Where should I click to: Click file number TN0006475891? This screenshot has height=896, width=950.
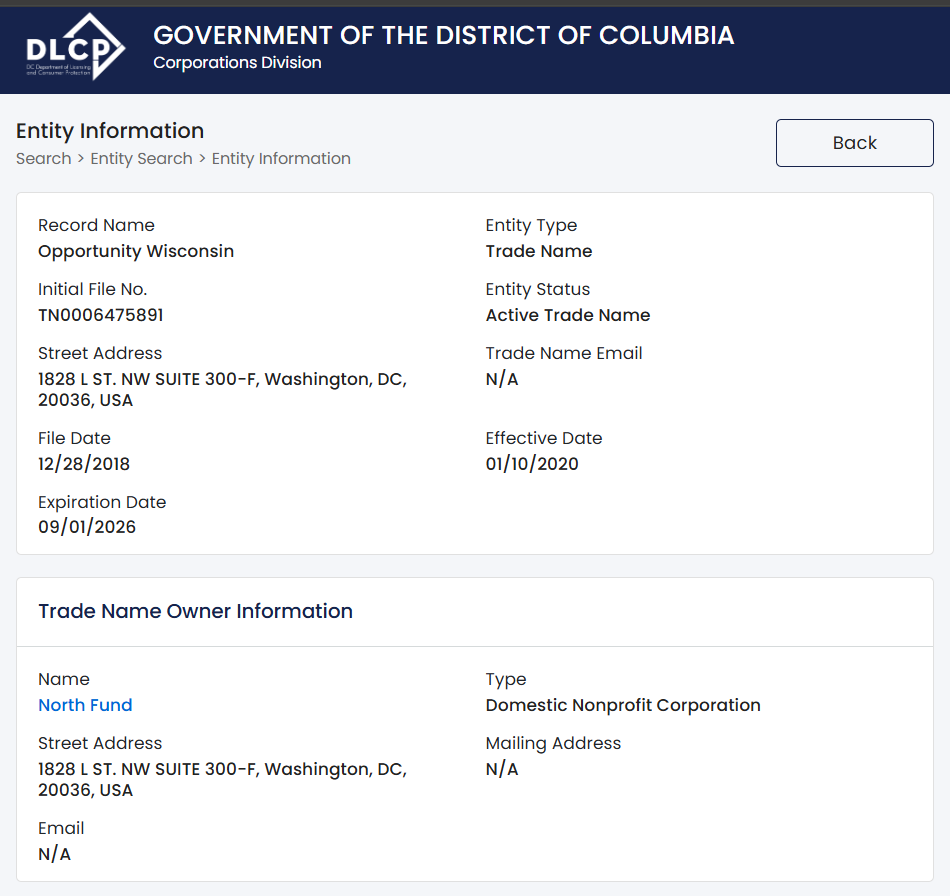click(101, 315)
